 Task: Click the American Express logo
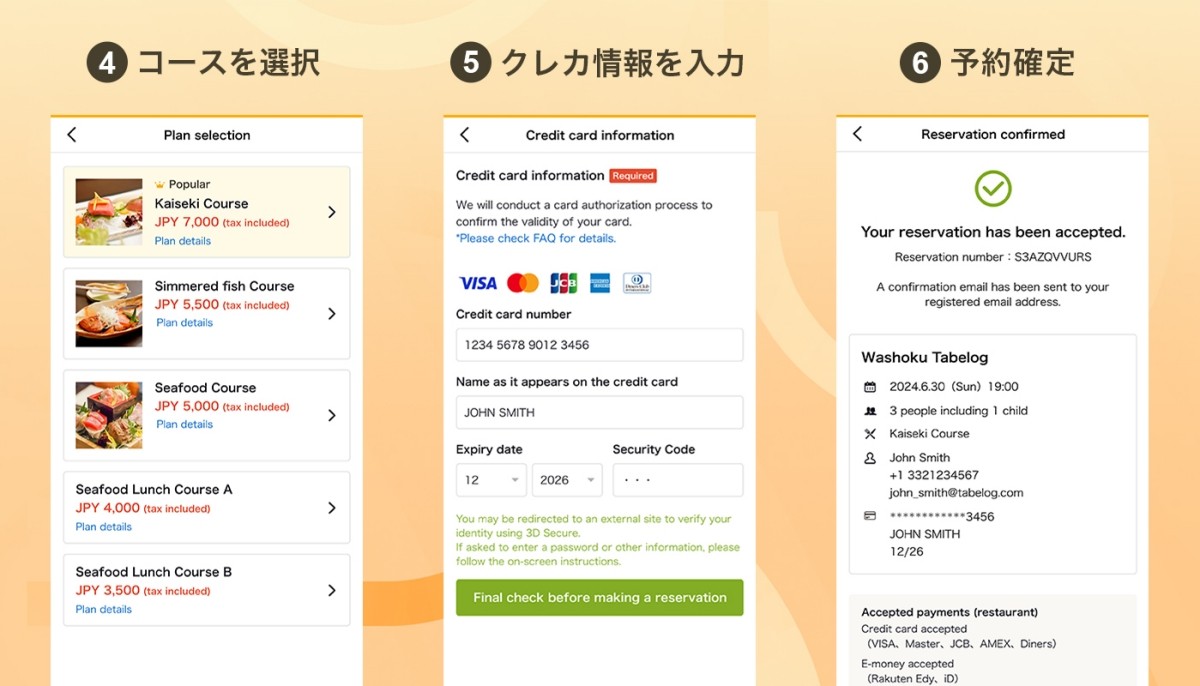point(600,283)
